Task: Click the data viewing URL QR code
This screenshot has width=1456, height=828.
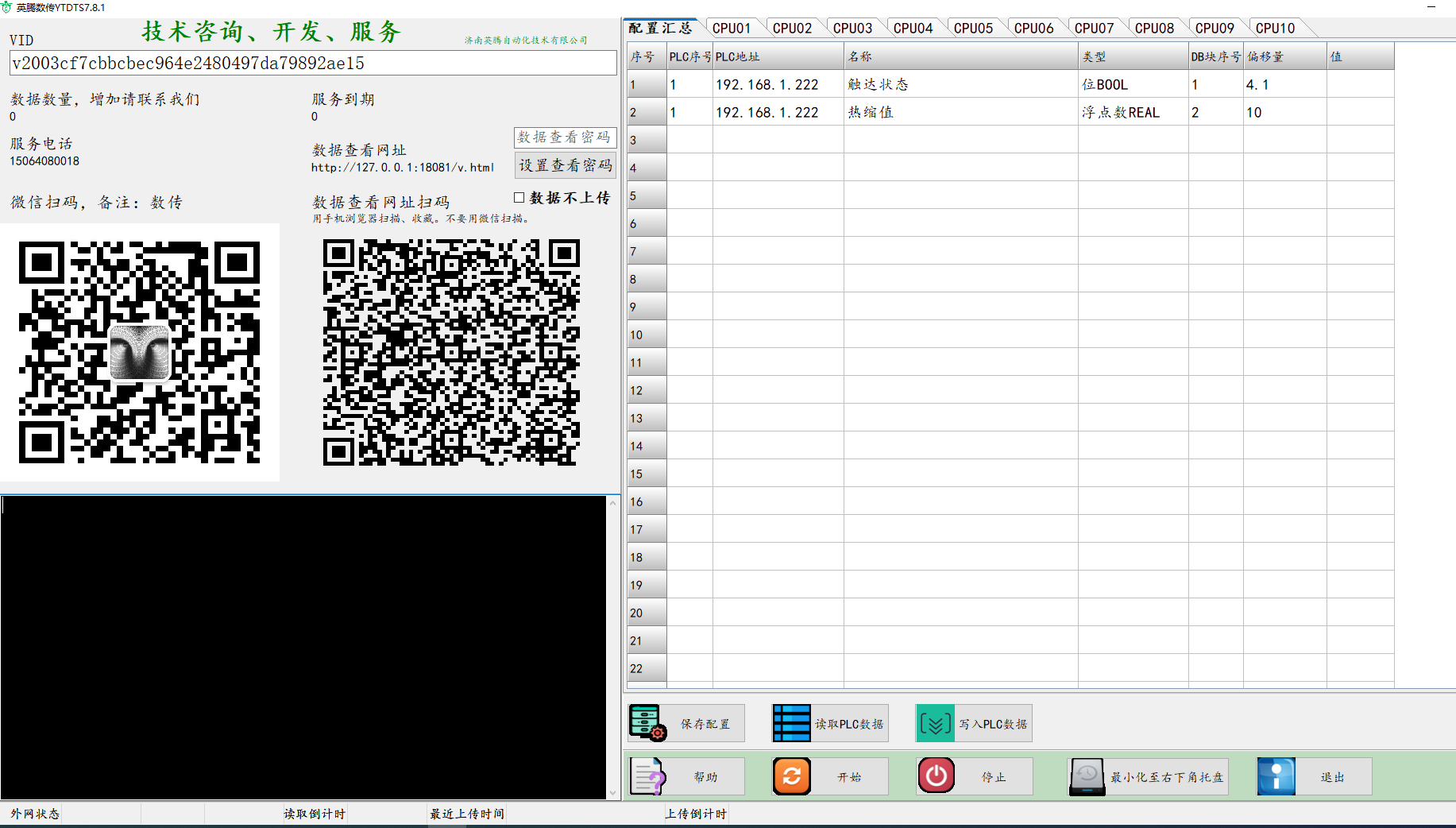Action: [451, 352]
